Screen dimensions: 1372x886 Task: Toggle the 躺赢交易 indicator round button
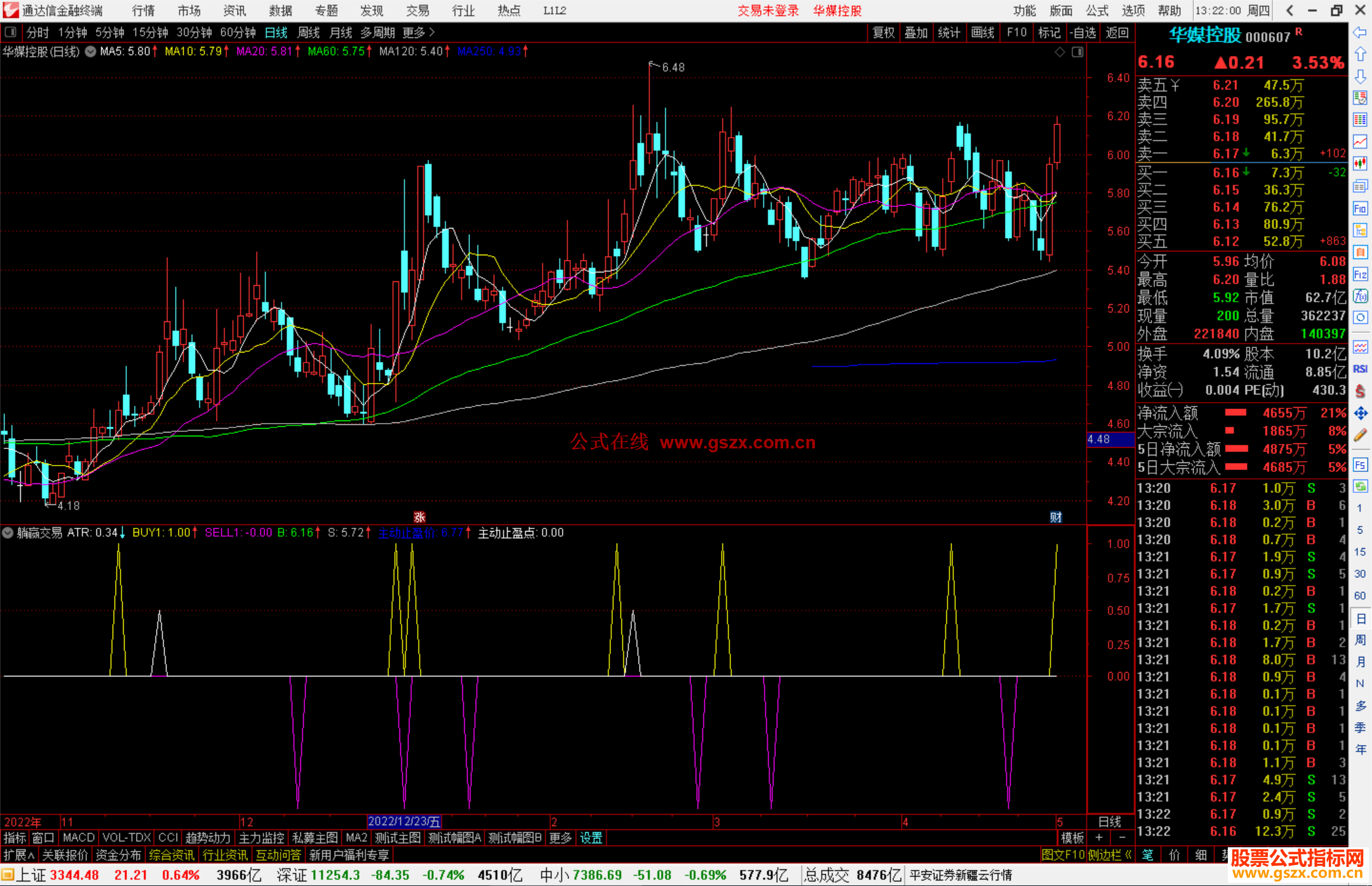8,533
